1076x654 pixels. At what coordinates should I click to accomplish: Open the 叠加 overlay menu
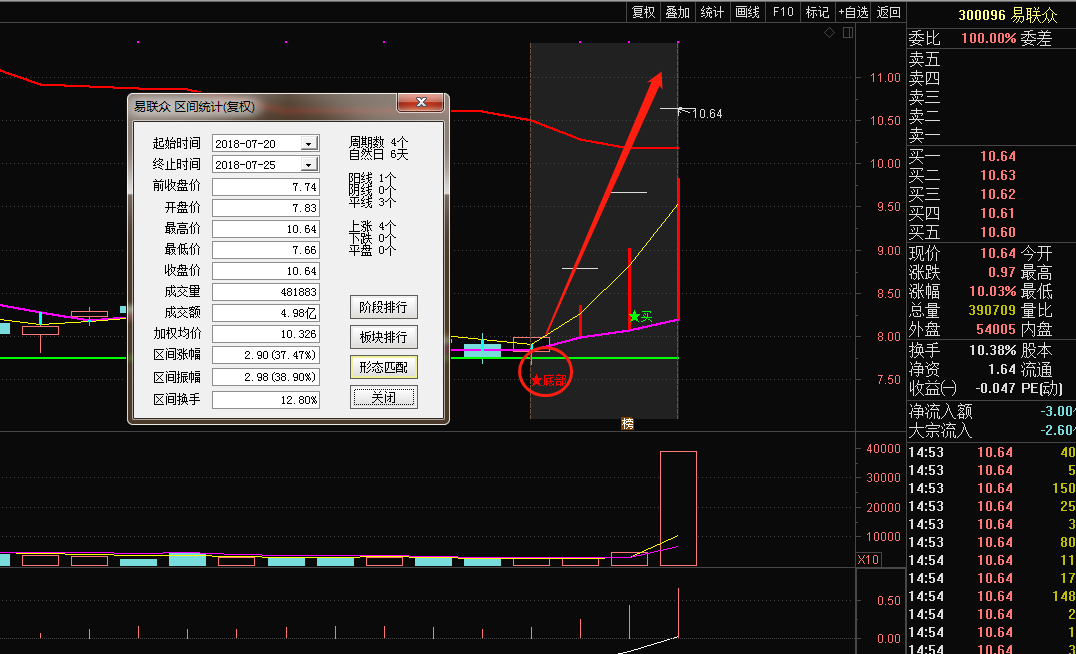(677, 12)
